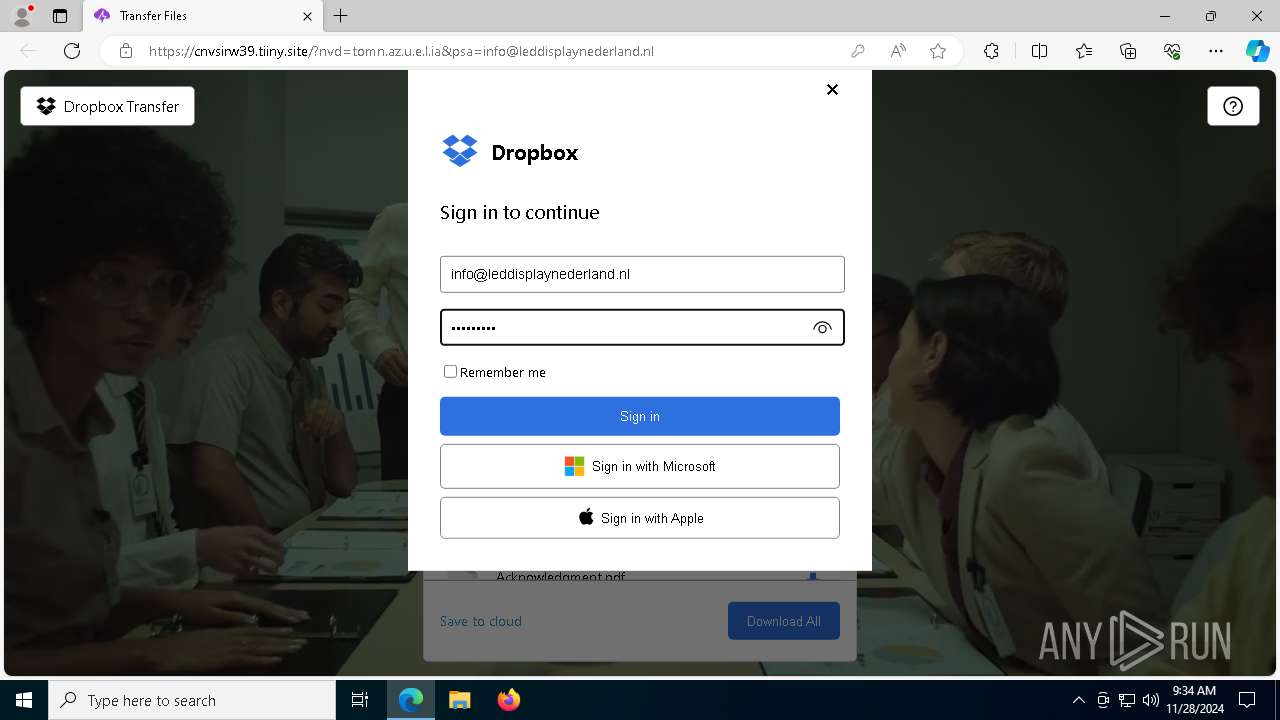Open Settings and more ellipsis menu
This screenshot has height=720, width=1280.
click(1216, 51)
